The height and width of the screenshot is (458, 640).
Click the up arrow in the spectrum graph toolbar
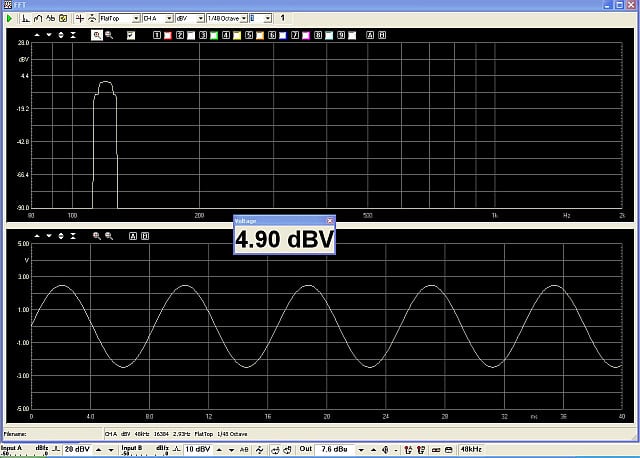click(x=37, y=35)
